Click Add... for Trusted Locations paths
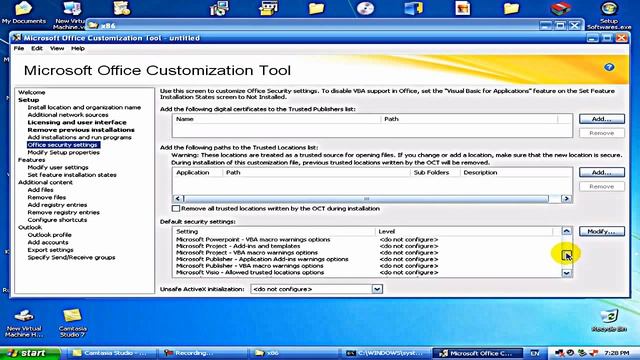This screenshot has width=640, height=360. click(x=602, y=172)
